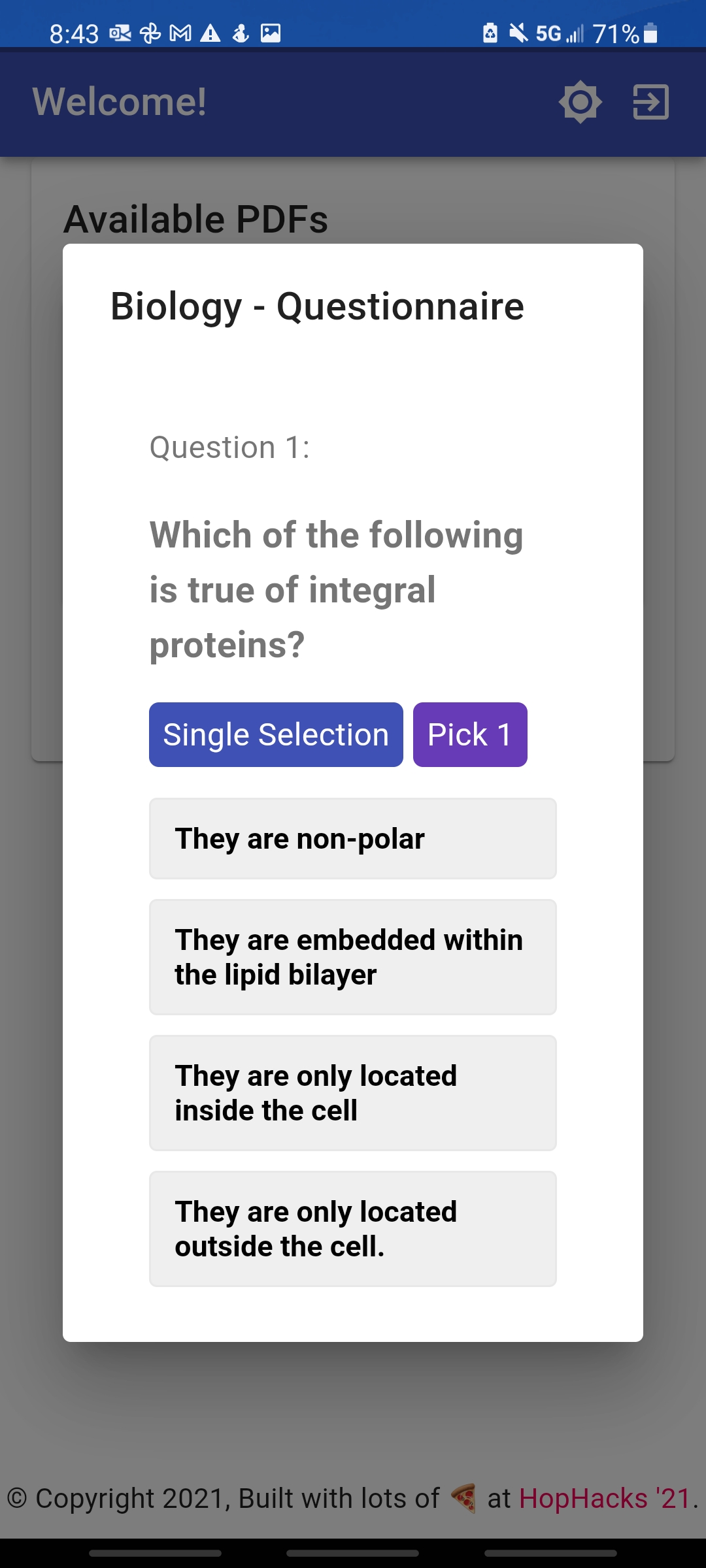Tap the 5G signal strength icon
The image size is (706, 1568).
(560, 33)
